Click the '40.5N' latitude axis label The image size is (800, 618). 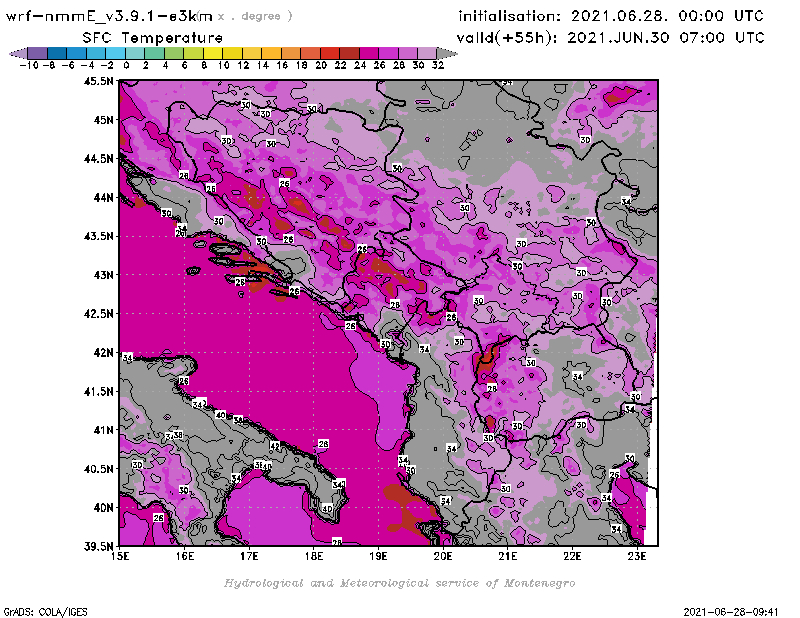pyautogui.click(x=98, y=469)
